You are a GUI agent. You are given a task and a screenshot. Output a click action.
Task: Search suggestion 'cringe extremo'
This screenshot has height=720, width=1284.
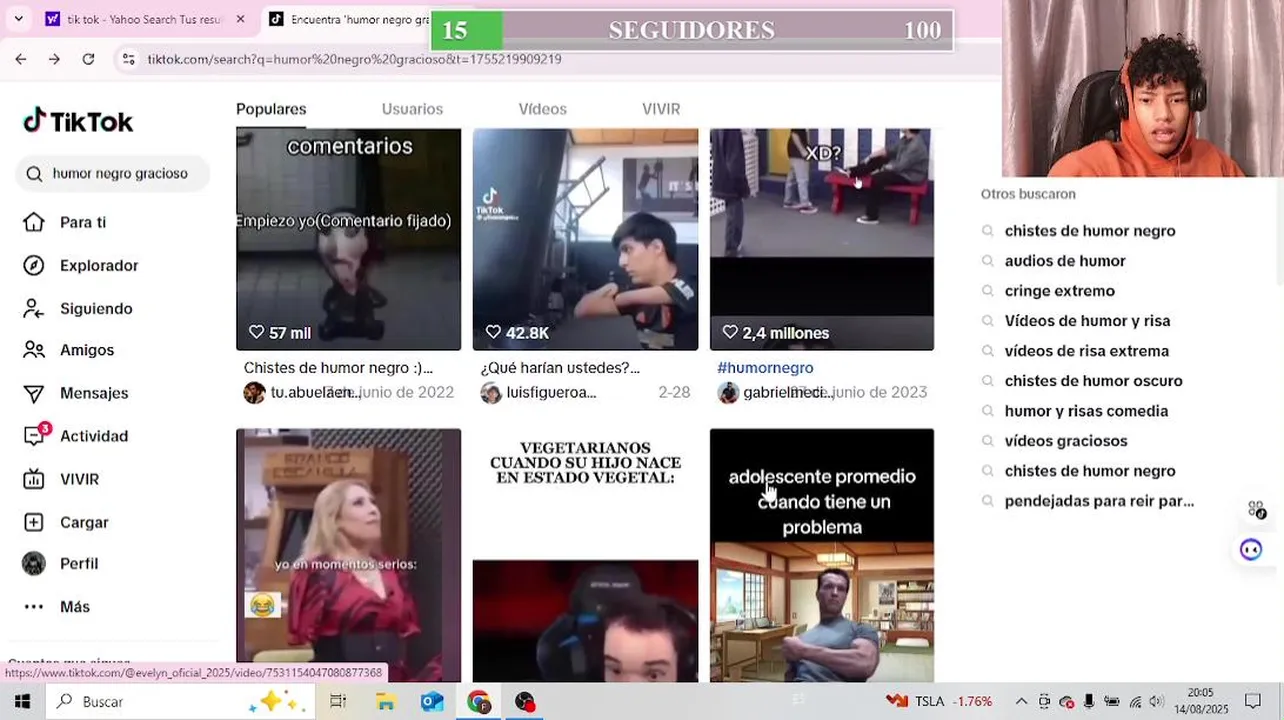(x=1059, y=291)
